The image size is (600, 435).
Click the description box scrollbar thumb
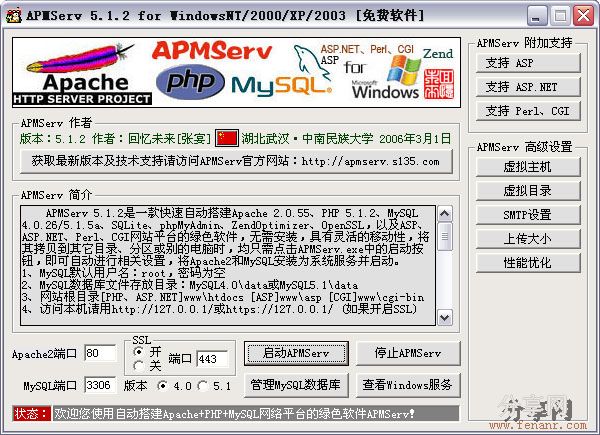point(444,236)
